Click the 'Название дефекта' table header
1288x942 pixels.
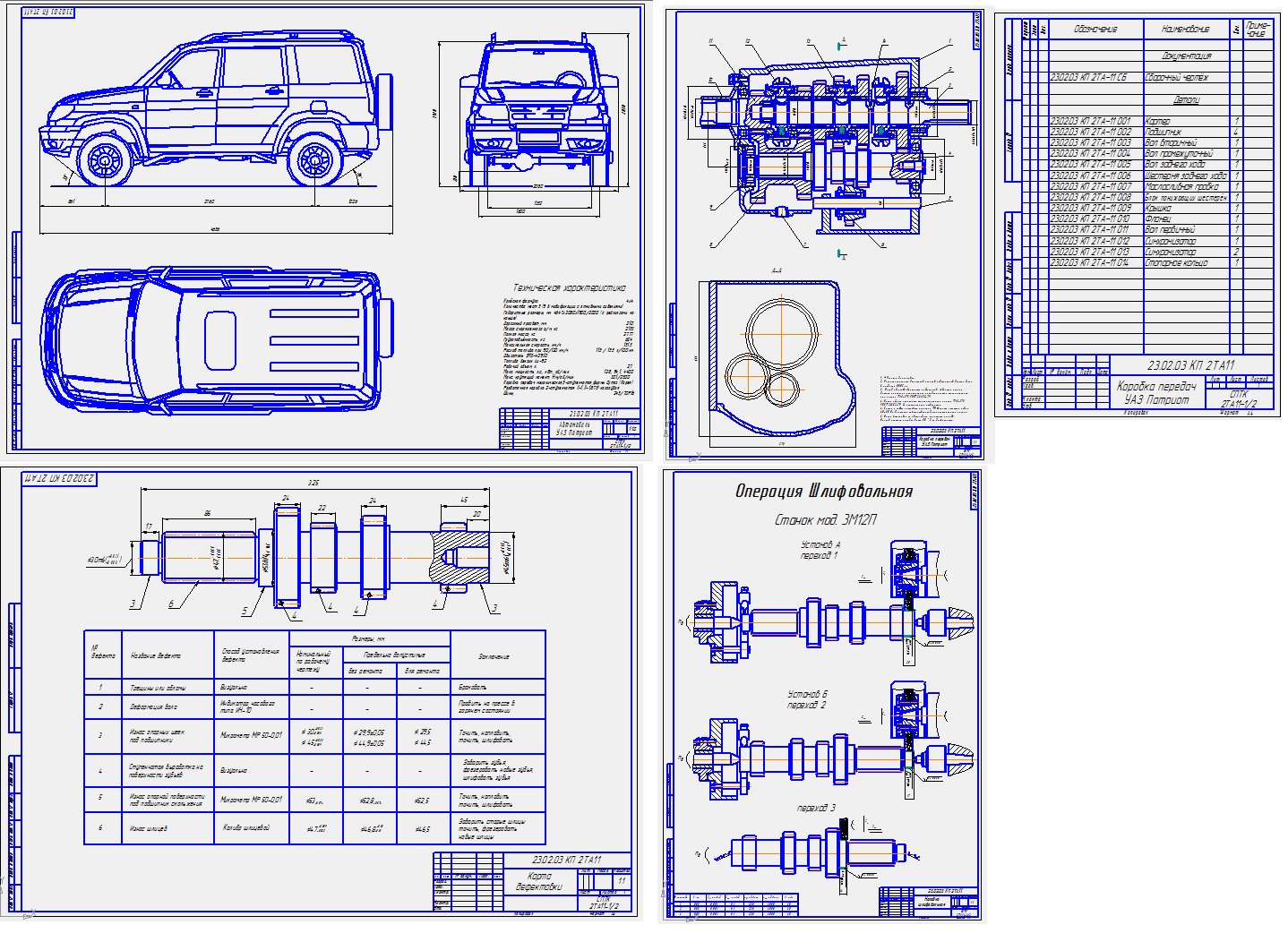click(156, 656)
